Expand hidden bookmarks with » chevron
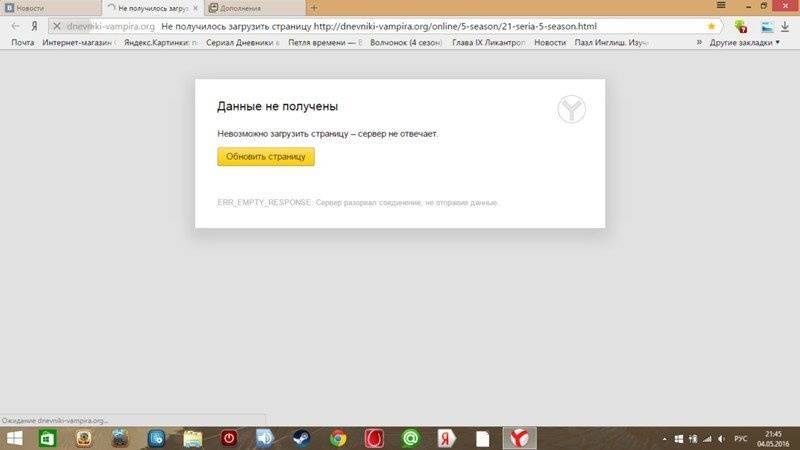 coord(699,42)
